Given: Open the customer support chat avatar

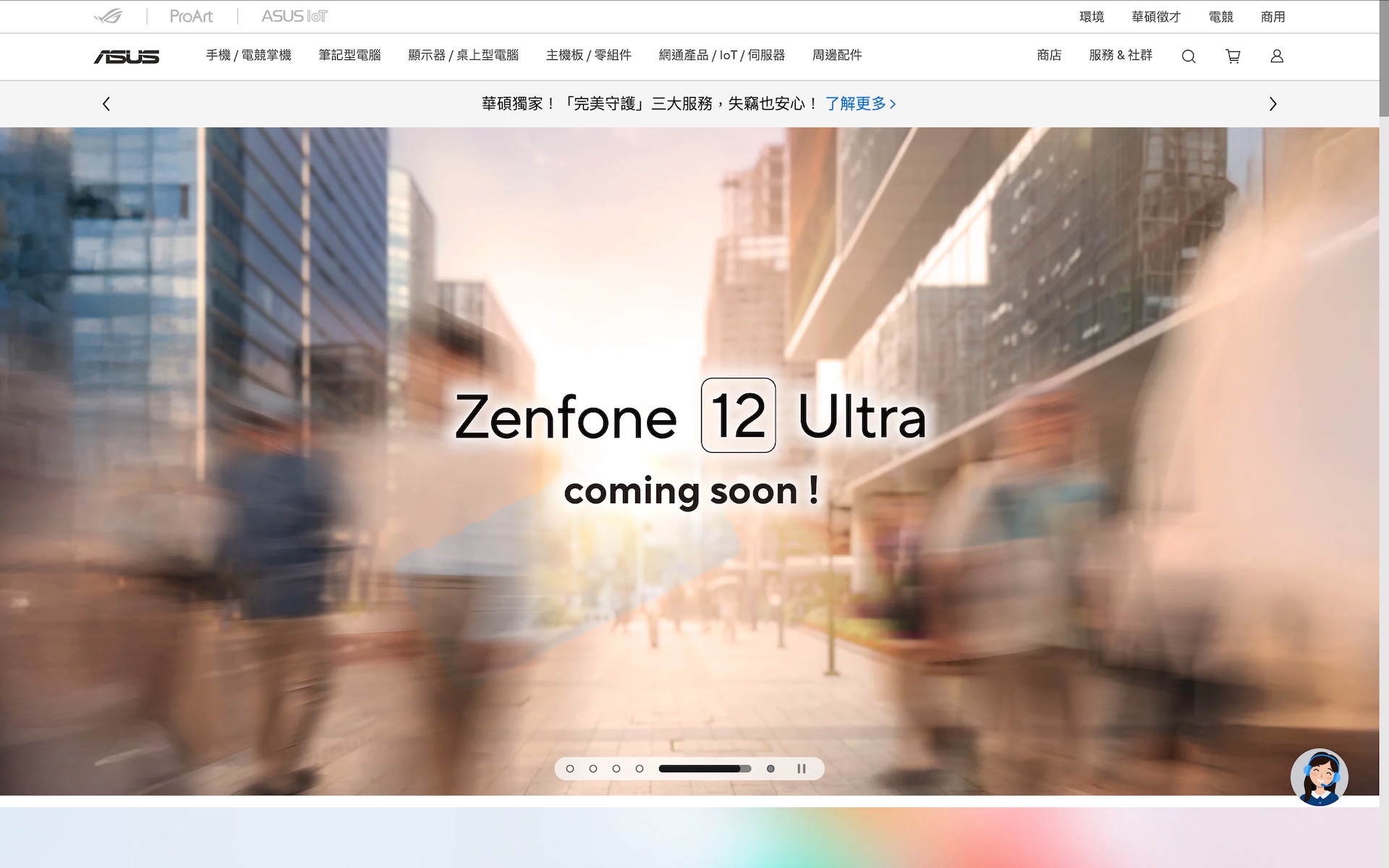Looking at the screenshot, I should 1319,777.
